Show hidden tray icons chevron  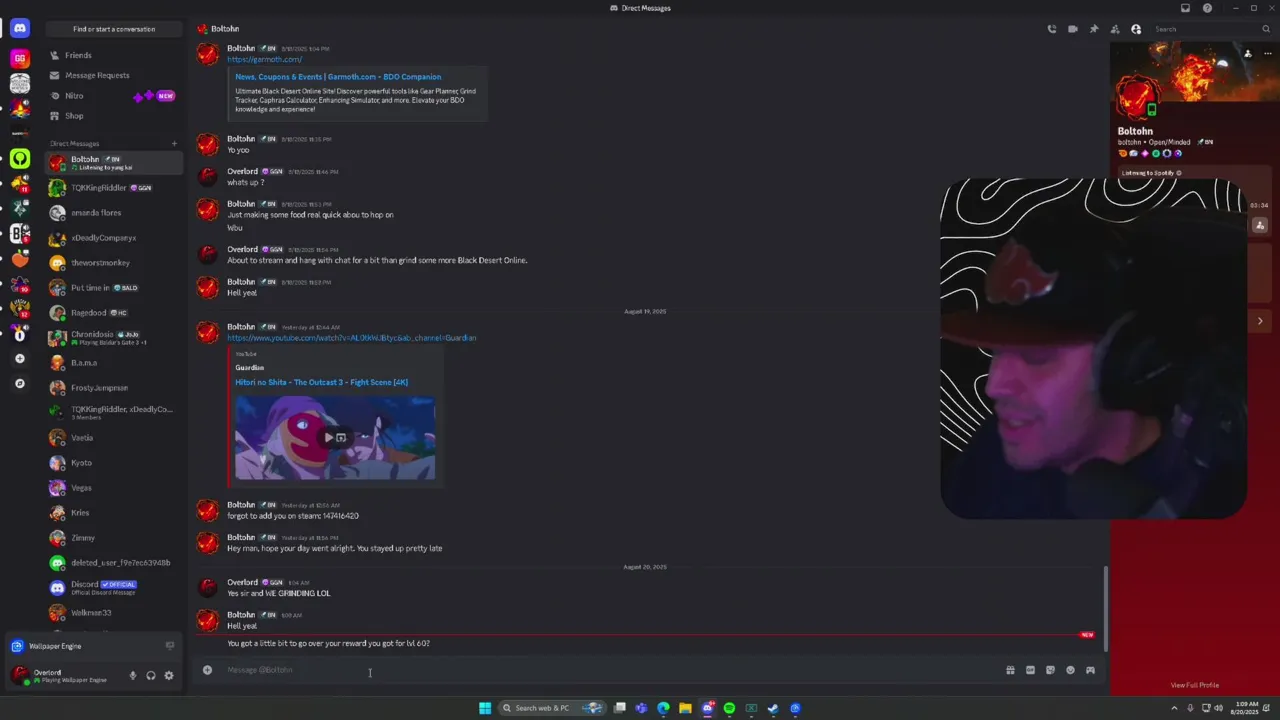pos(1175,708)
